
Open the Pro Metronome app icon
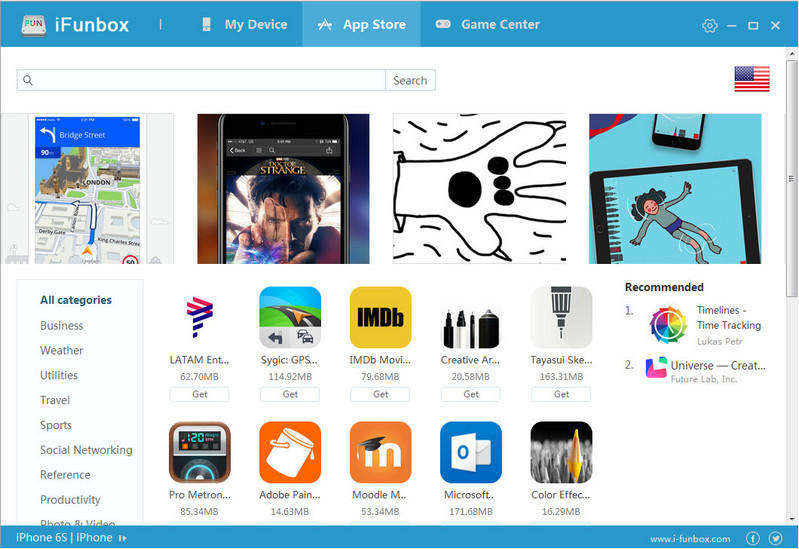tap(199, 452)
